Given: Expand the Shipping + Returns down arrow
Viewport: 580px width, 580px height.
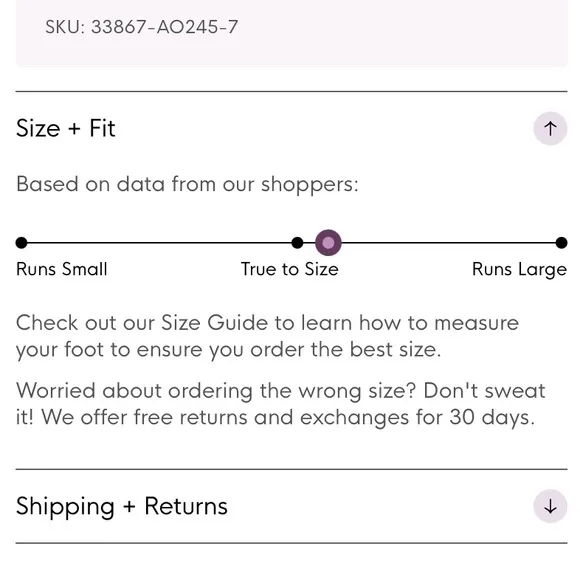Looking at the screenshot, I should 550,506.
